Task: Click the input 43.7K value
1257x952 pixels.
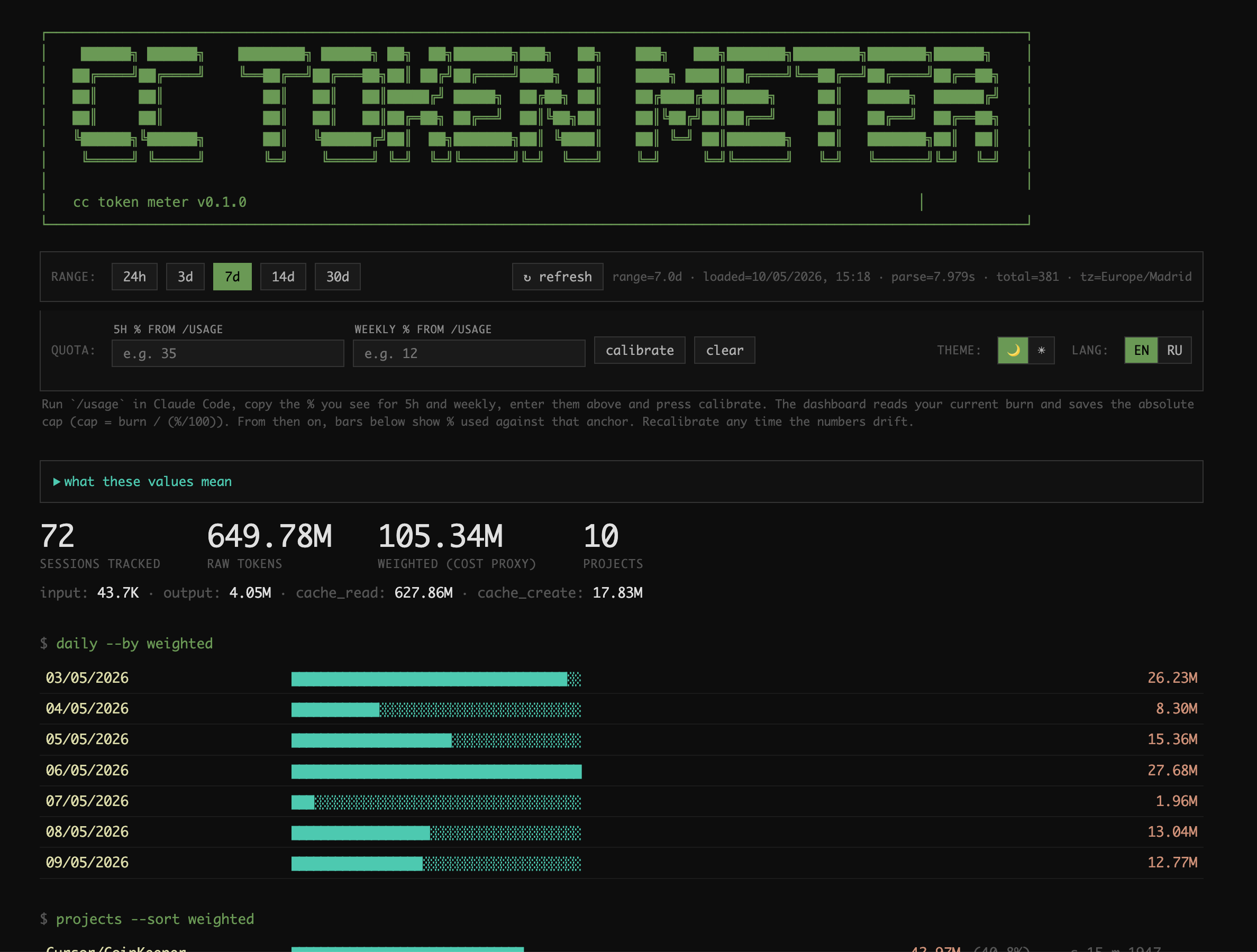Action: click(118, 593)
